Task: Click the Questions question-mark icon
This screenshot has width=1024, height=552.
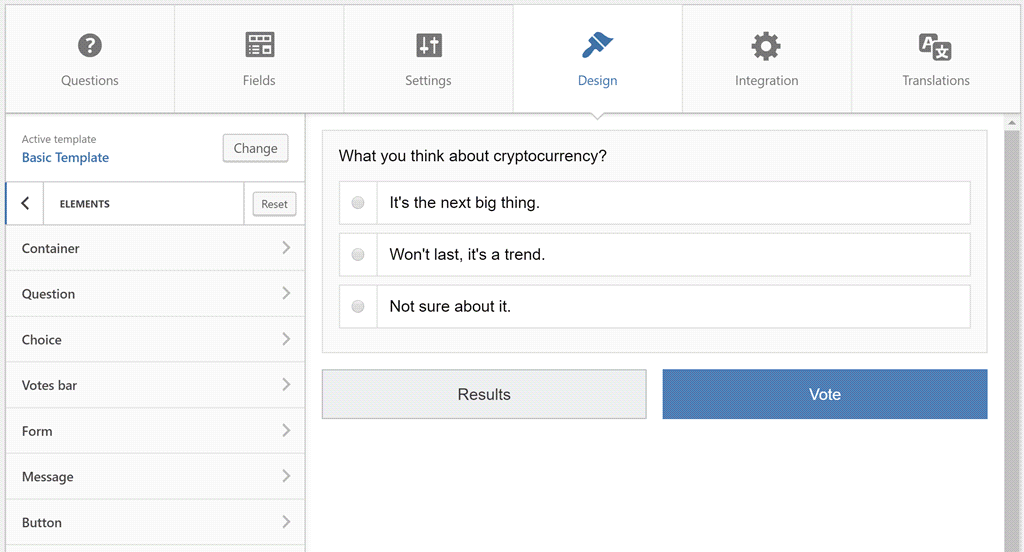Action: coord(89,46)
